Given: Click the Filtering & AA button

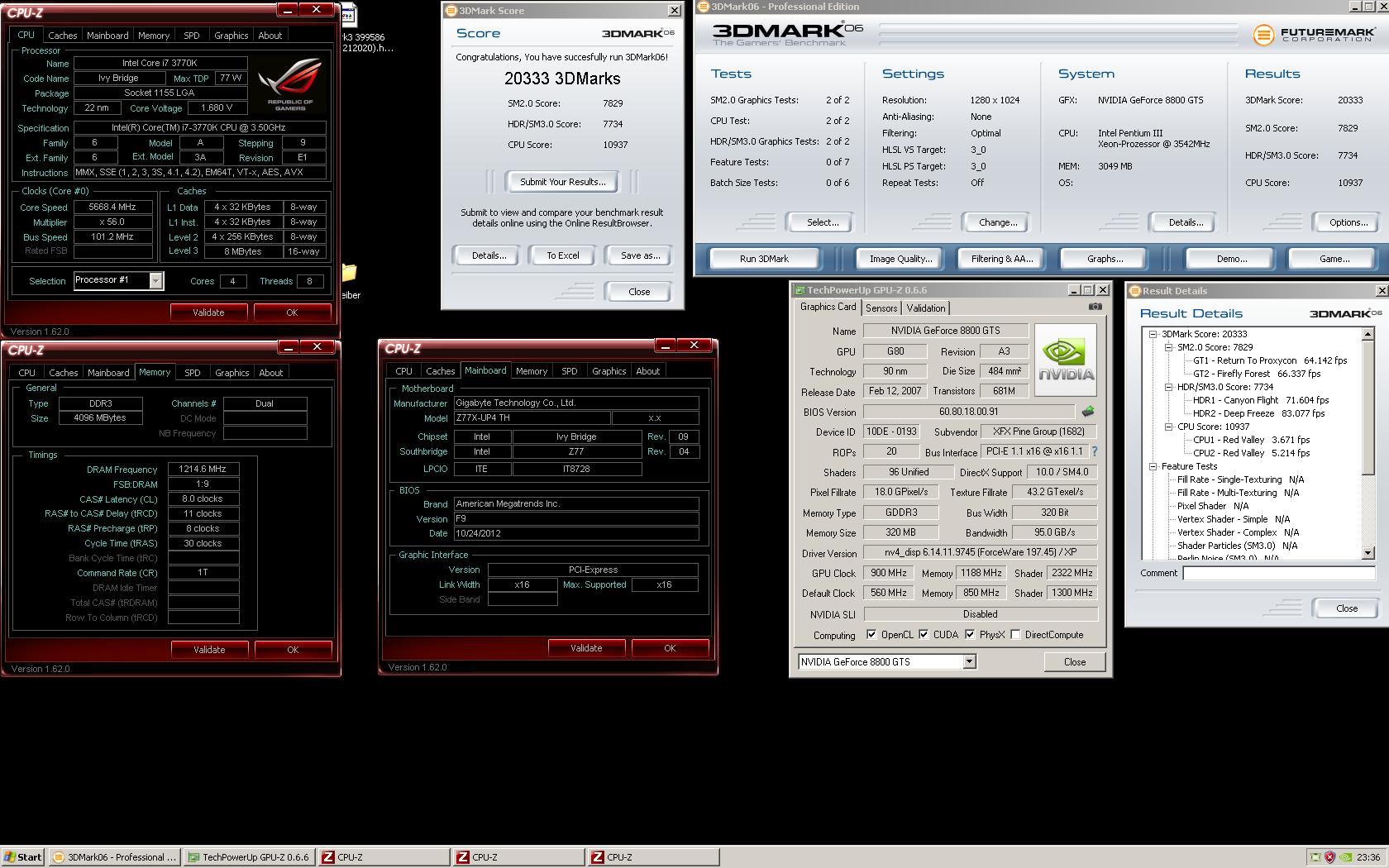Looking at the screenshot, I should (1001, 259).
